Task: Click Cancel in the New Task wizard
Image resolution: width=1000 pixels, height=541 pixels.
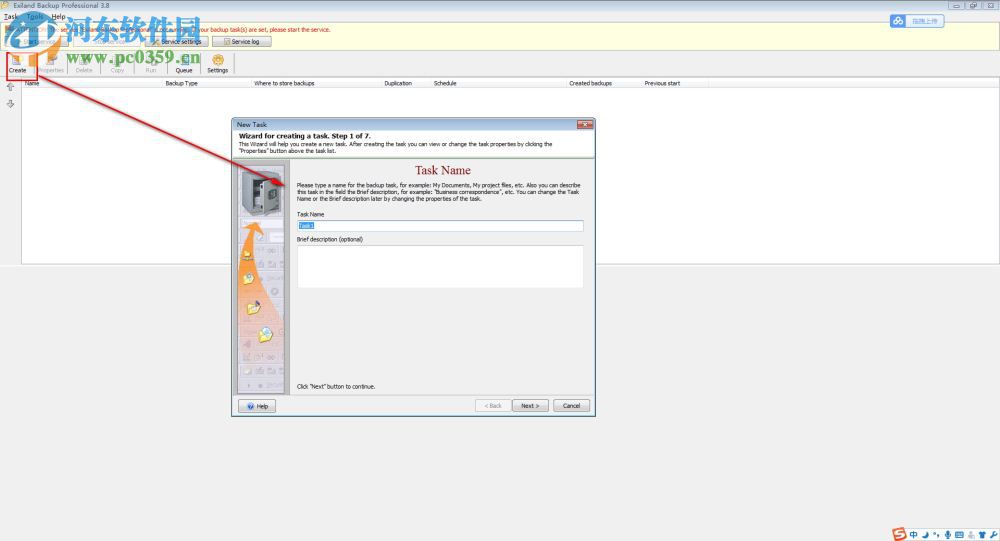Action: [x=571, y=406]
